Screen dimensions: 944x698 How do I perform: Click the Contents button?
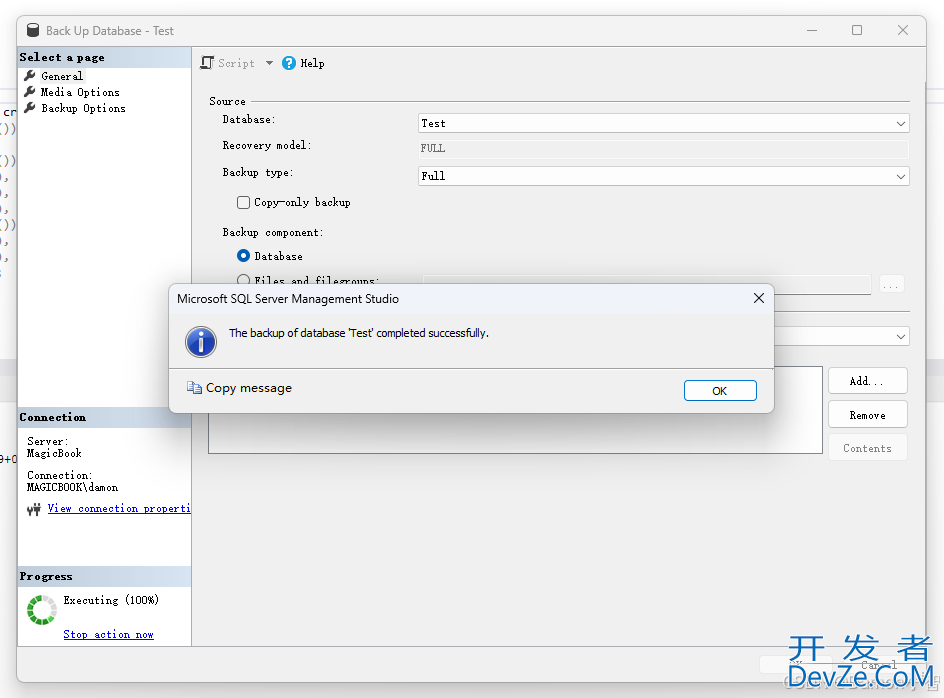pyautogui.click(x=868, y=448)
